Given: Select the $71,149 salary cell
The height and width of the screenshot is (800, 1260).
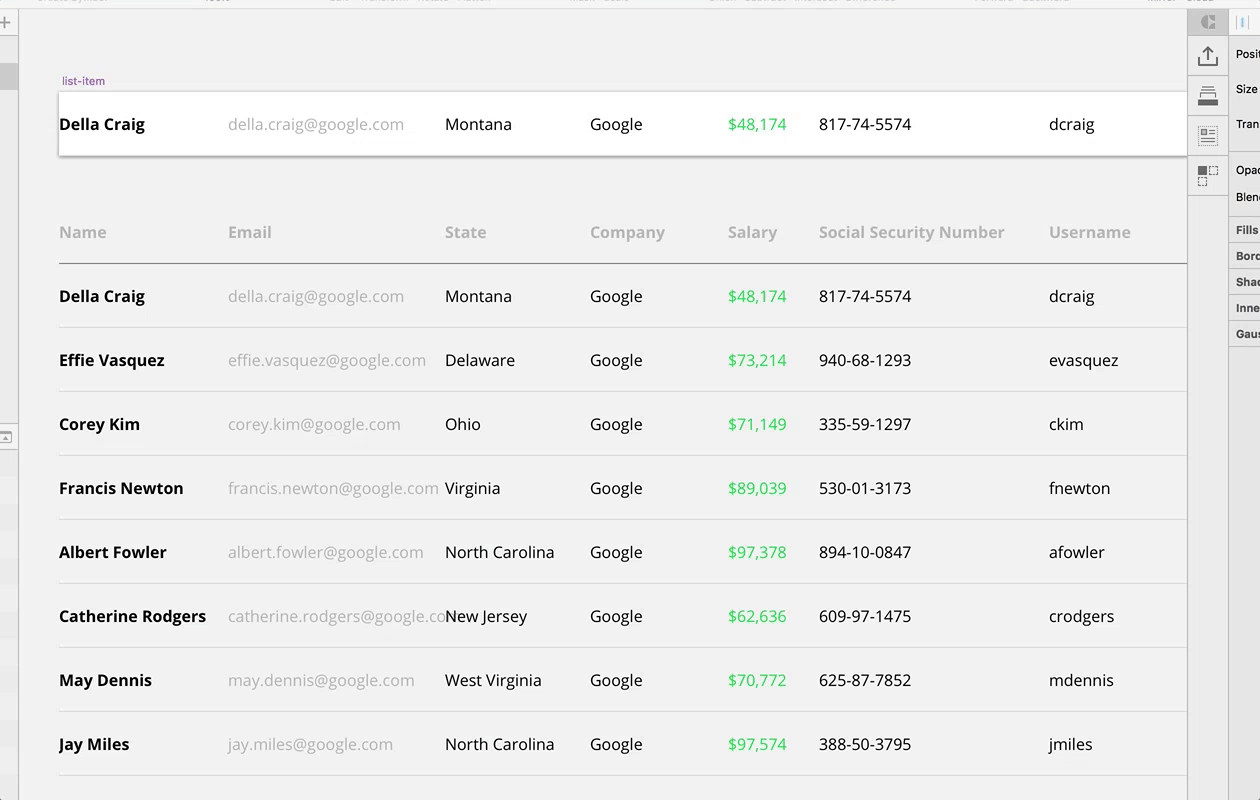Looking at the screenshot, I should tap(757, 425).
